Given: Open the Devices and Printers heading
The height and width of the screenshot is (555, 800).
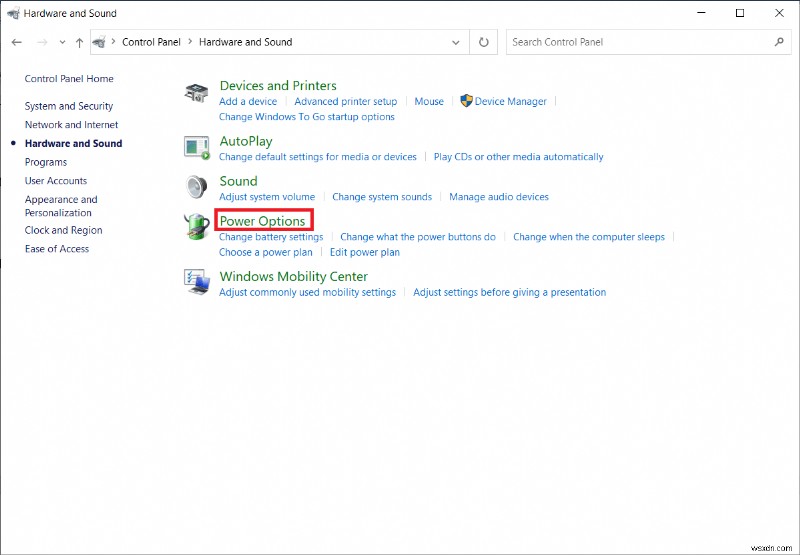Looking at the screenshot, I should click(278, 85).
